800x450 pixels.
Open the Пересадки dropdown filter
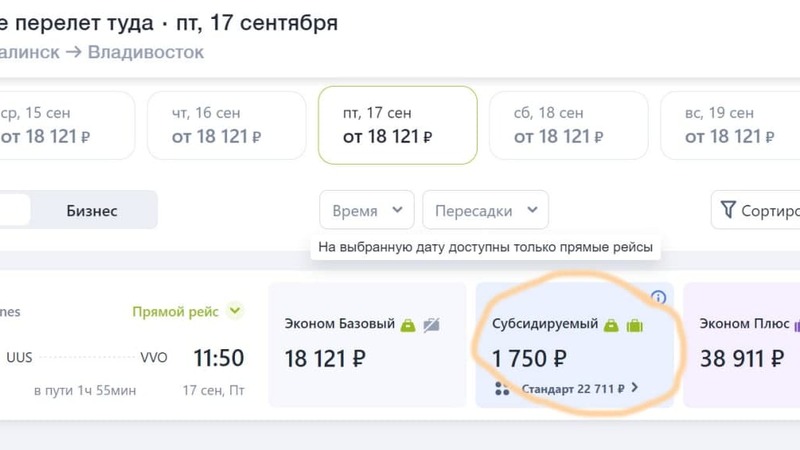(485, 210)
